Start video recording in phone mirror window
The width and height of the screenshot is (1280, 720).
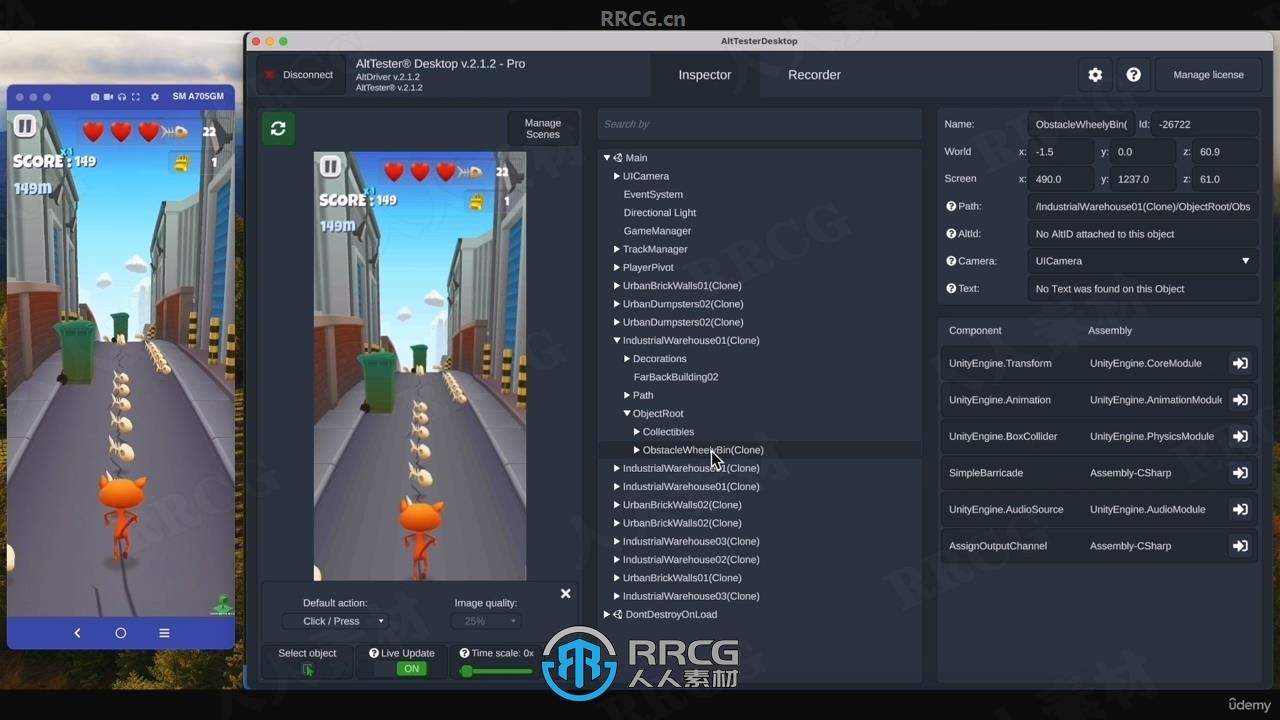(108, 97)
